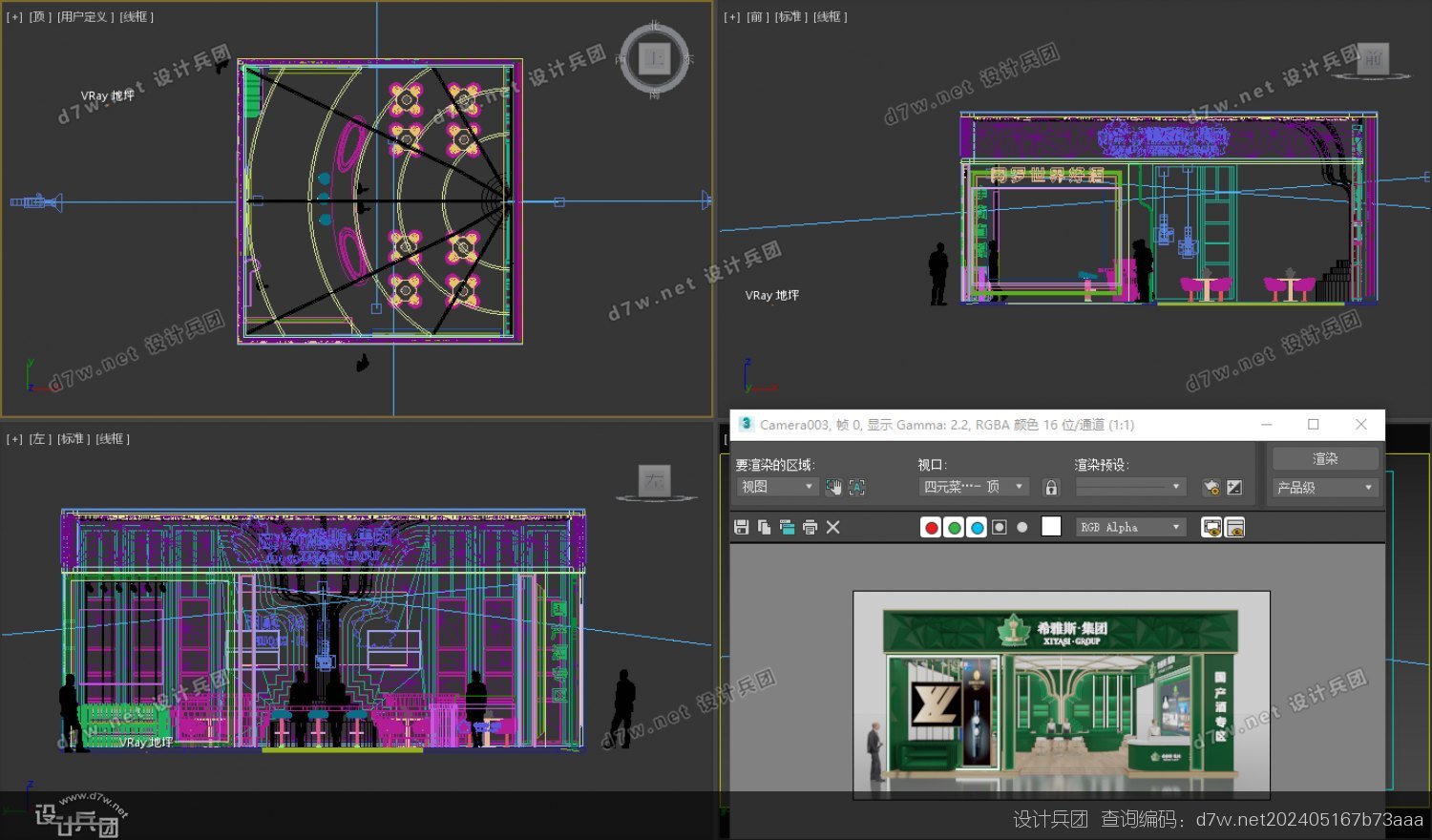Open the area to render 视图 dropdown
Image resolution: width=1432 pixels, height=840 pixels.
[777, 487]
